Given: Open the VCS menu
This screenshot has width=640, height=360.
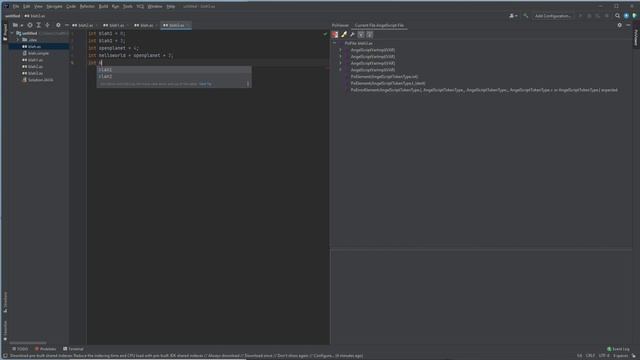Looking at the screenshot, I should (140, 7).
